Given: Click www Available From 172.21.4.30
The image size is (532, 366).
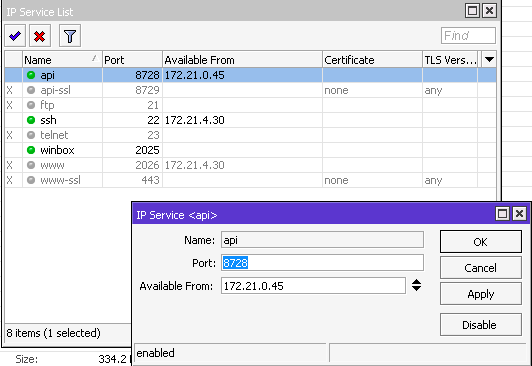Looking at the screenshot, I should pyautogui.click(x=194, y=165).
